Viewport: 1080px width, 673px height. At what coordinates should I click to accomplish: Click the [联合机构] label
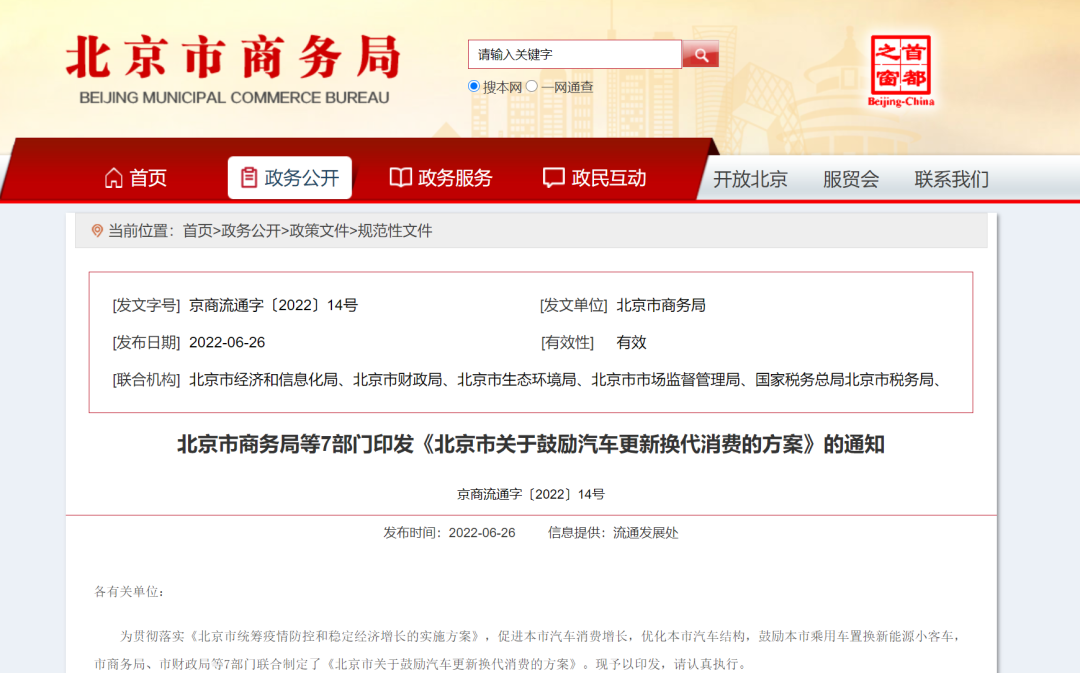click(x=146, y=380)
